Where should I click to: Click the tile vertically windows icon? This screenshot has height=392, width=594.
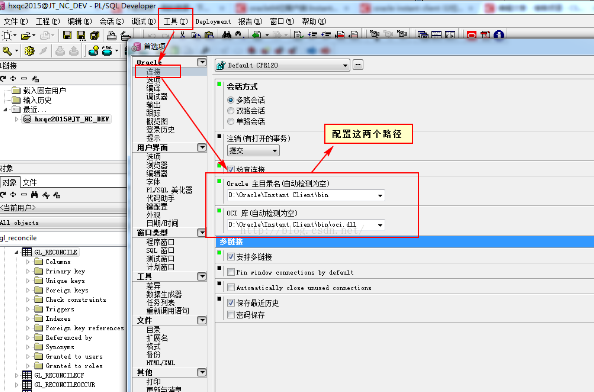point(450,35)
